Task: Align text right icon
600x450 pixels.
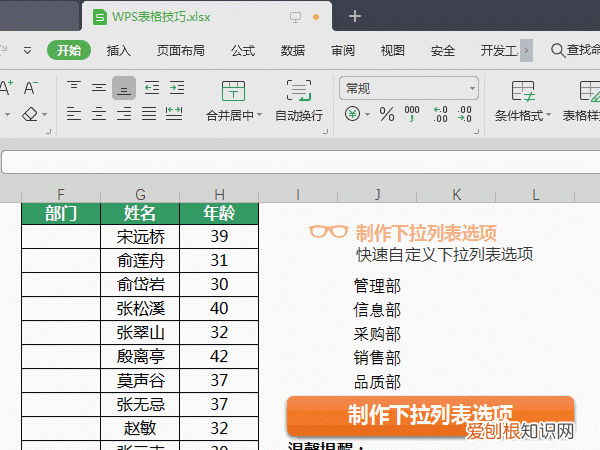Action: coord(124,114)
